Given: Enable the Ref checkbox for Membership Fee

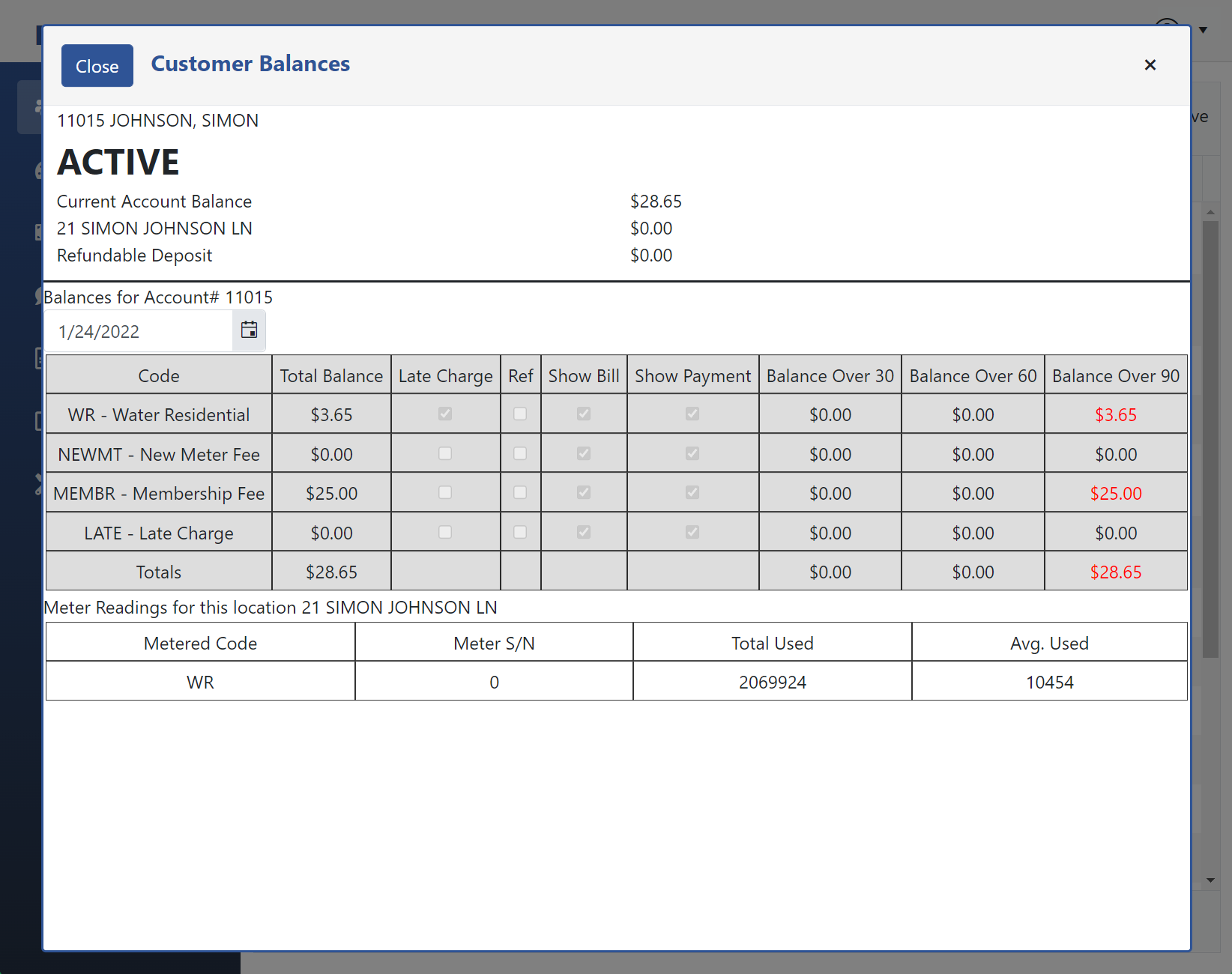Looking at the screenshot, I should (x=520, y=492).
